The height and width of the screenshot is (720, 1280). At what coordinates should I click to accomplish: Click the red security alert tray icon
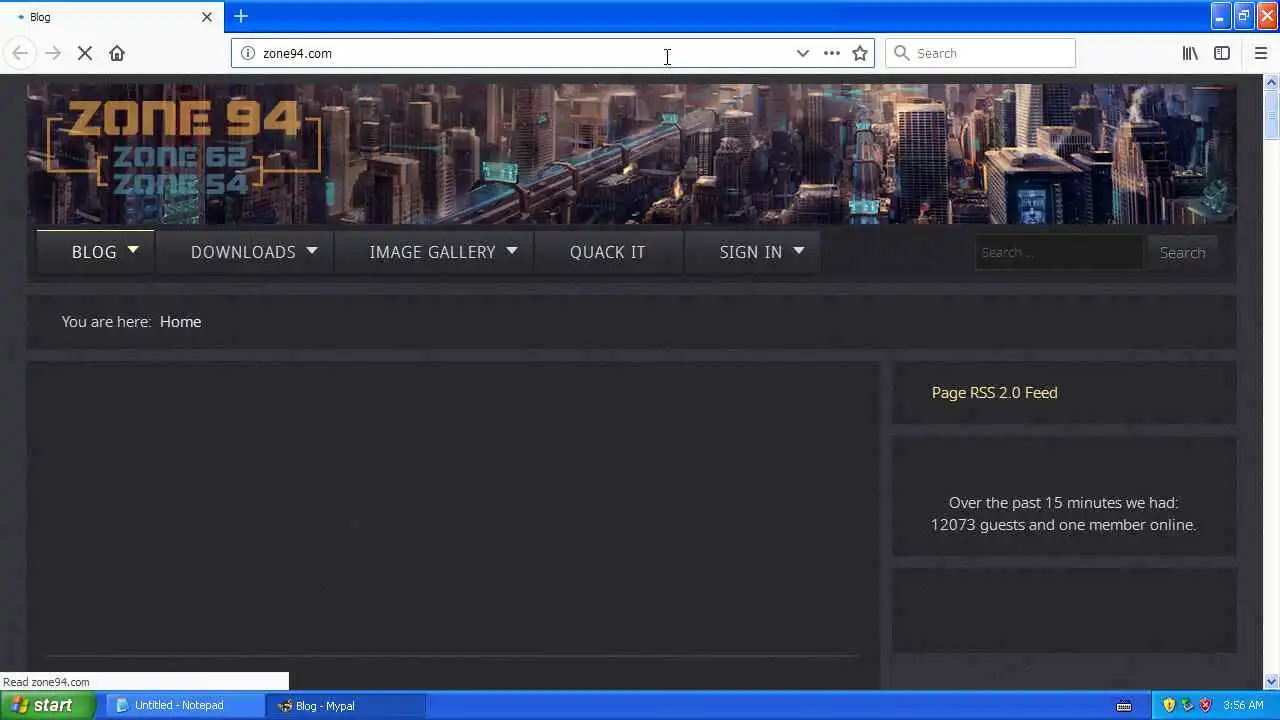pyautogui.click(x=1205, y=705)
